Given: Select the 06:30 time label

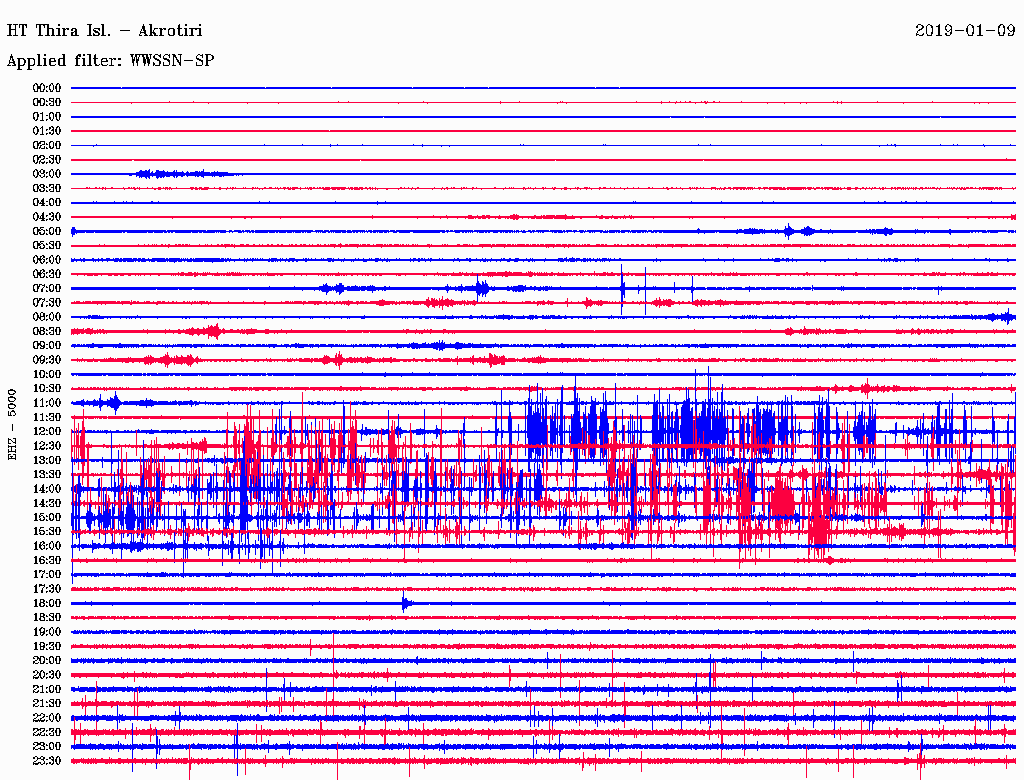Looking at the screenshot, I should 46,274.
